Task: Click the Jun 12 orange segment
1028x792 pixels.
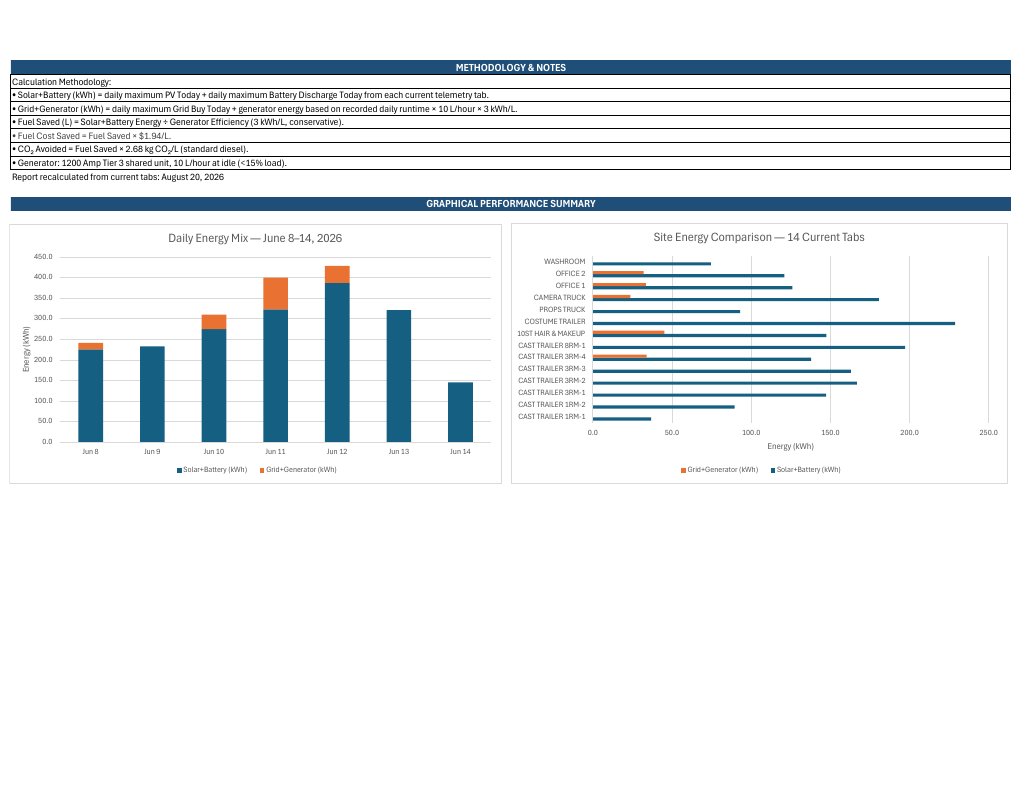Action: [337, 275]
